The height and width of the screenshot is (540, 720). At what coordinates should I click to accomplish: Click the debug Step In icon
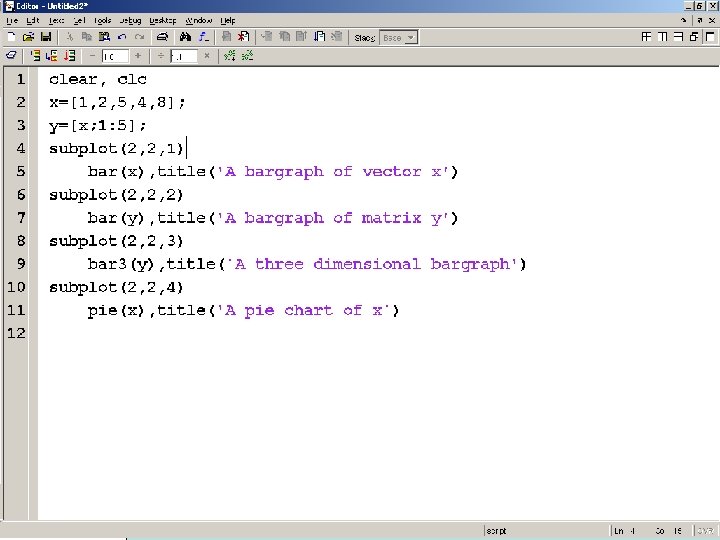285,37
